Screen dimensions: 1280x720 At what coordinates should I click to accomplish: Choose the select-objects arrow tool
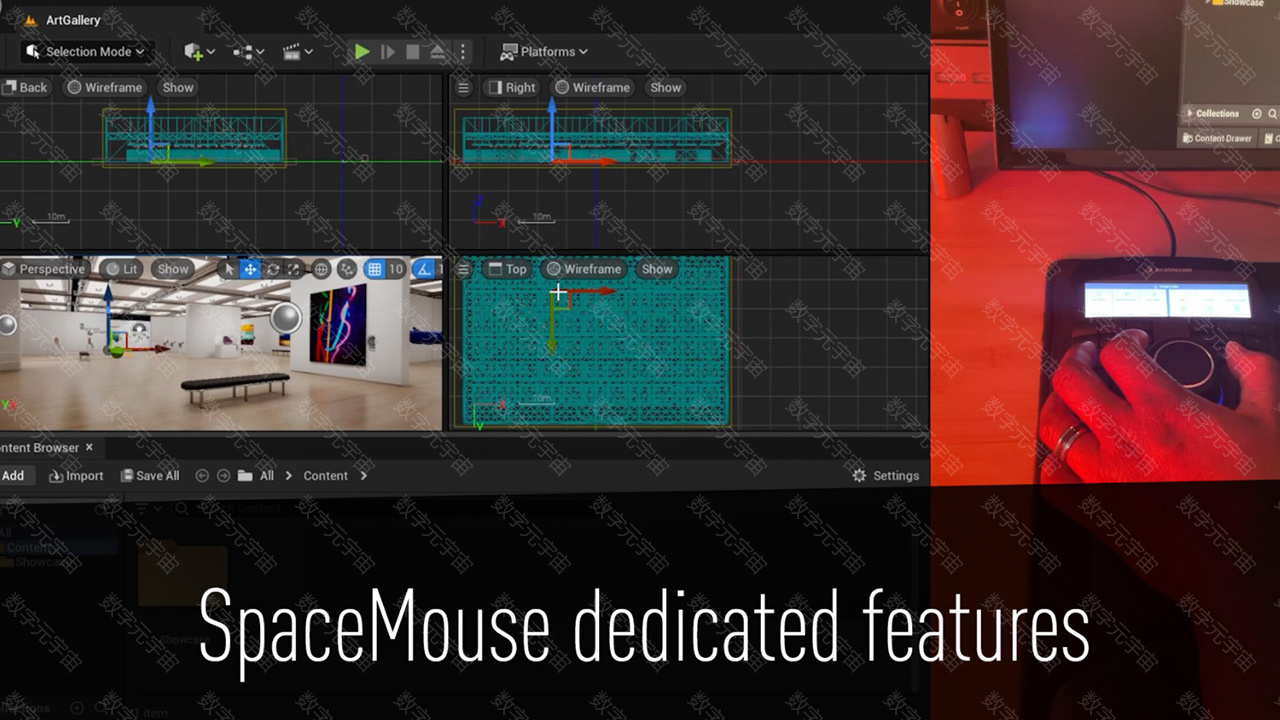pyautogui.click(x=229, y=269)
